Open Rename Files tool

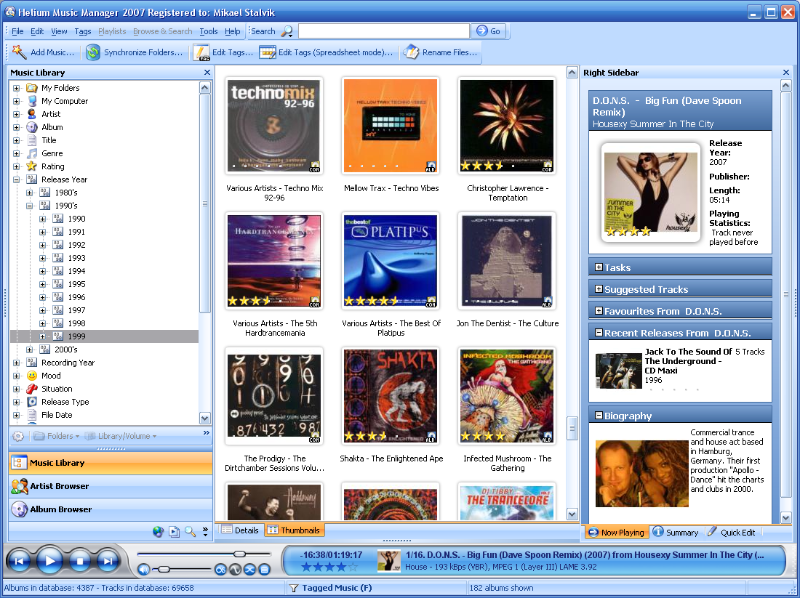[440, 52]
